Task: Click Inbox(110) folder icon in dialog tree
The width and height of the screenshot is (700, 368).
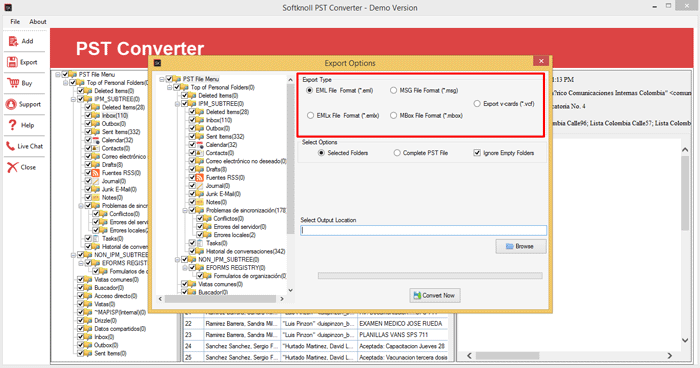Action: click(200, 120)
